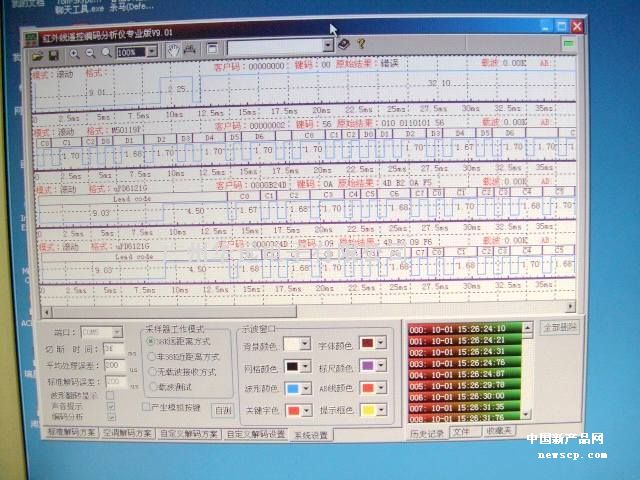Screen dimensions: 640x480
Task: Toggle the 声音提示 checkbox
Action: (111, 408)
